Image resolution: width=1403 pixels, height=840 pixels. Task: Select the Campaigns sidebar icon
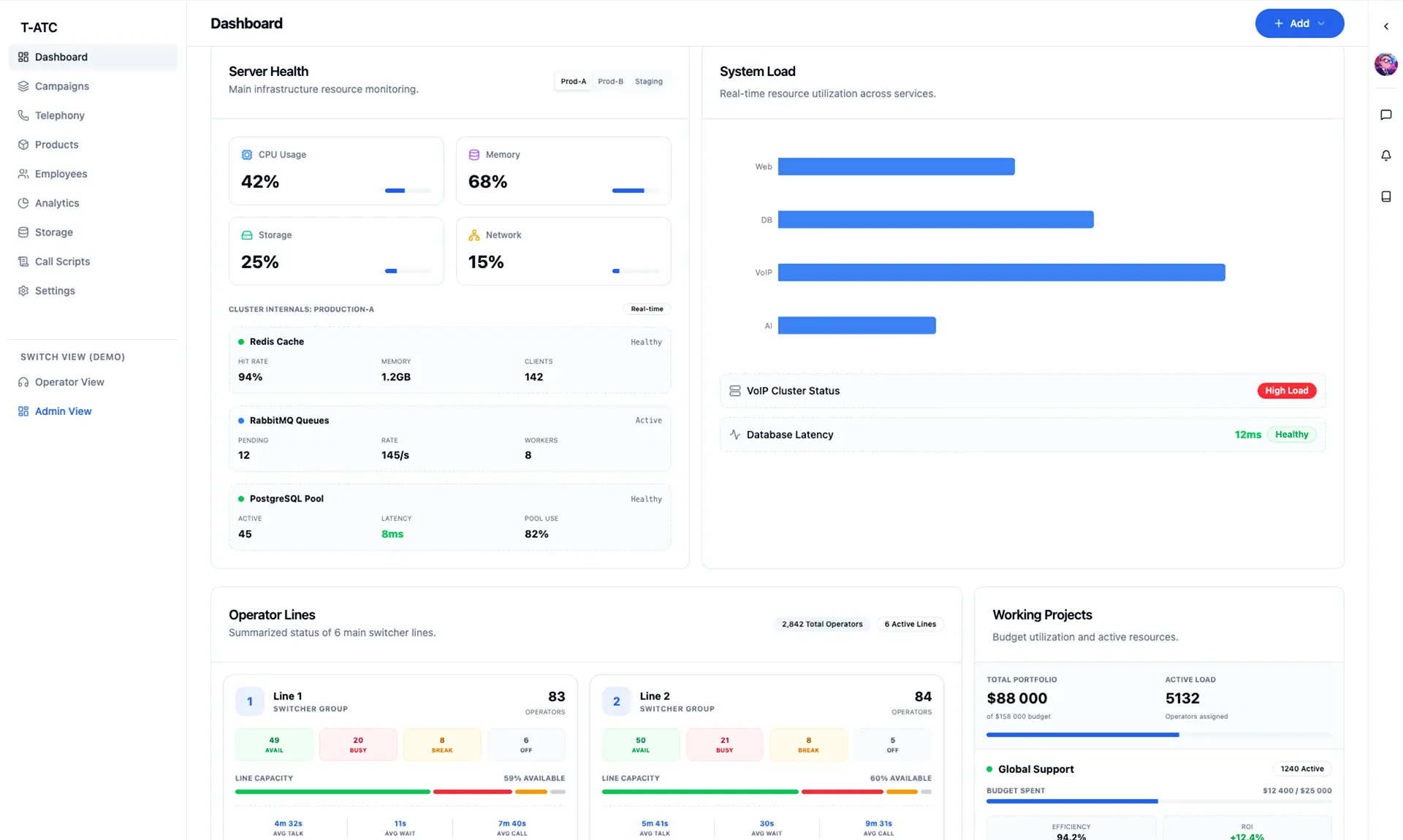23,86
